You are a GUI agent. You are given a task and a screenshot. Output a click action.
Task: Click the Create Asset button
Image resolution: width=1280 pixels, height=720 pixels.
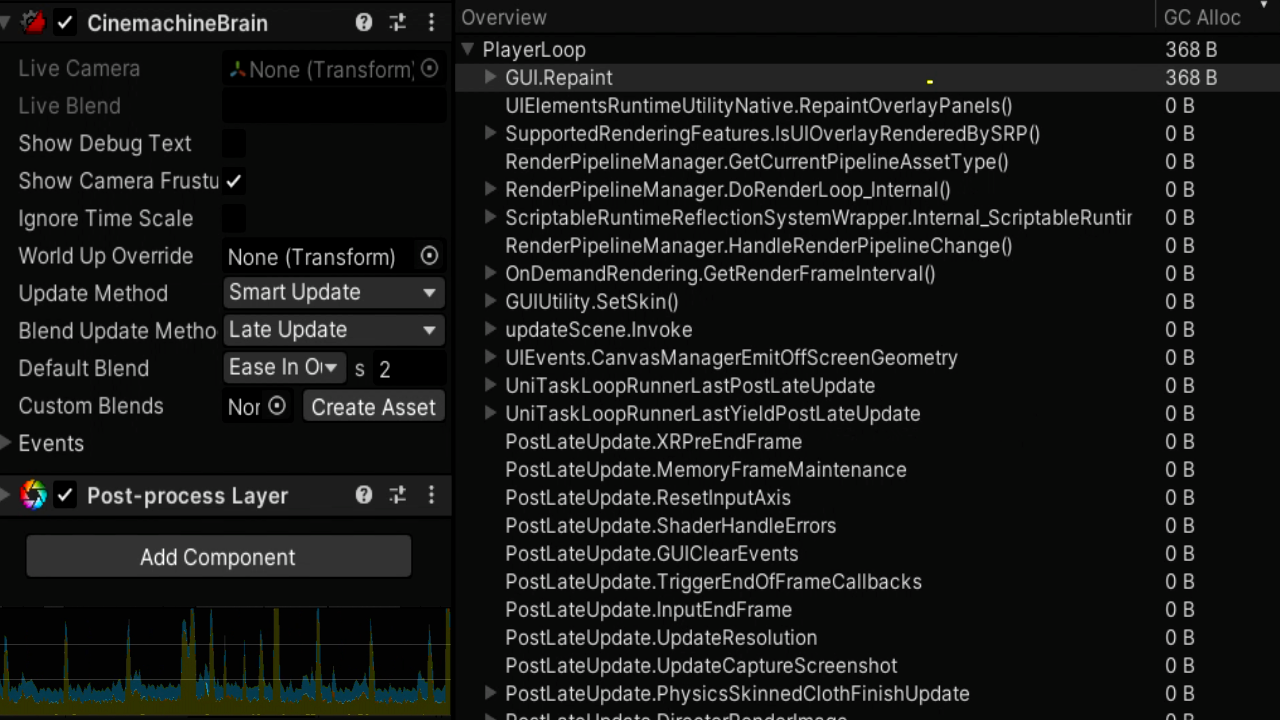(x=373, y=407)
